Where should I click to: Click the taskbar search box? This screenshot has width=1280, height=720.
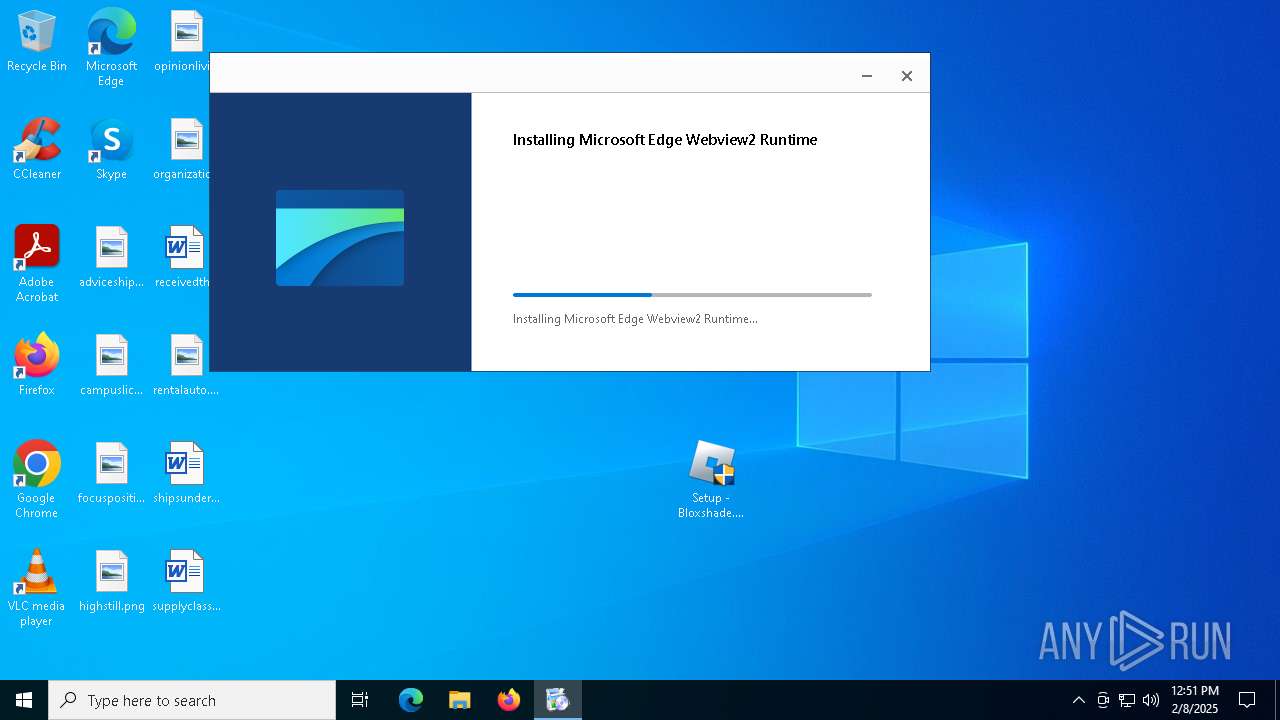(192, 700)
